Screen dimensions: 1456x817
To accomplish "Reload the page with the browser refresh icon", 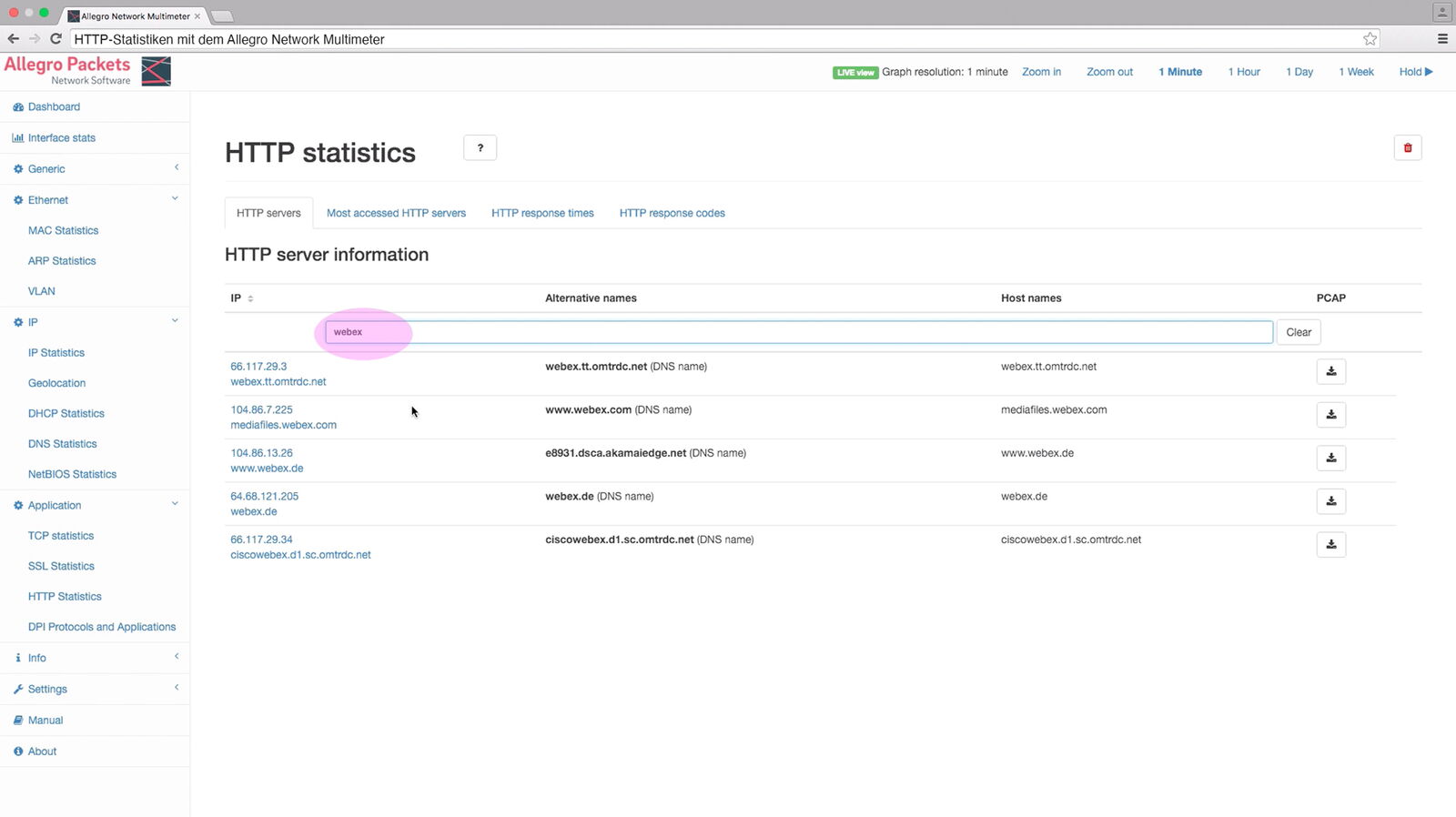I will (56, 39).
